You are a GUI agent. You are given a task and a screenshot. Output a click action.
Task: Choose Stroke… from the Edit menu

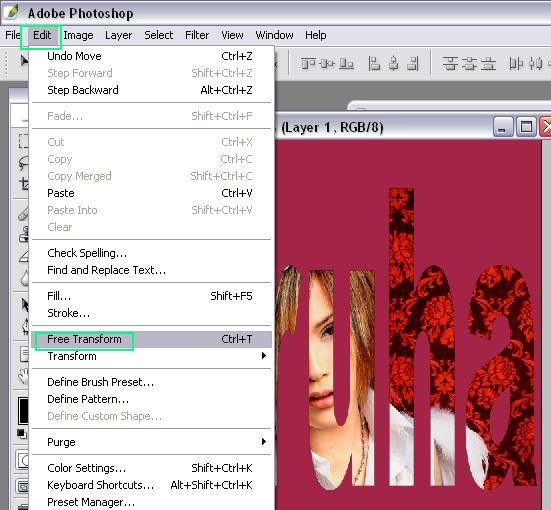click(151, 313)
